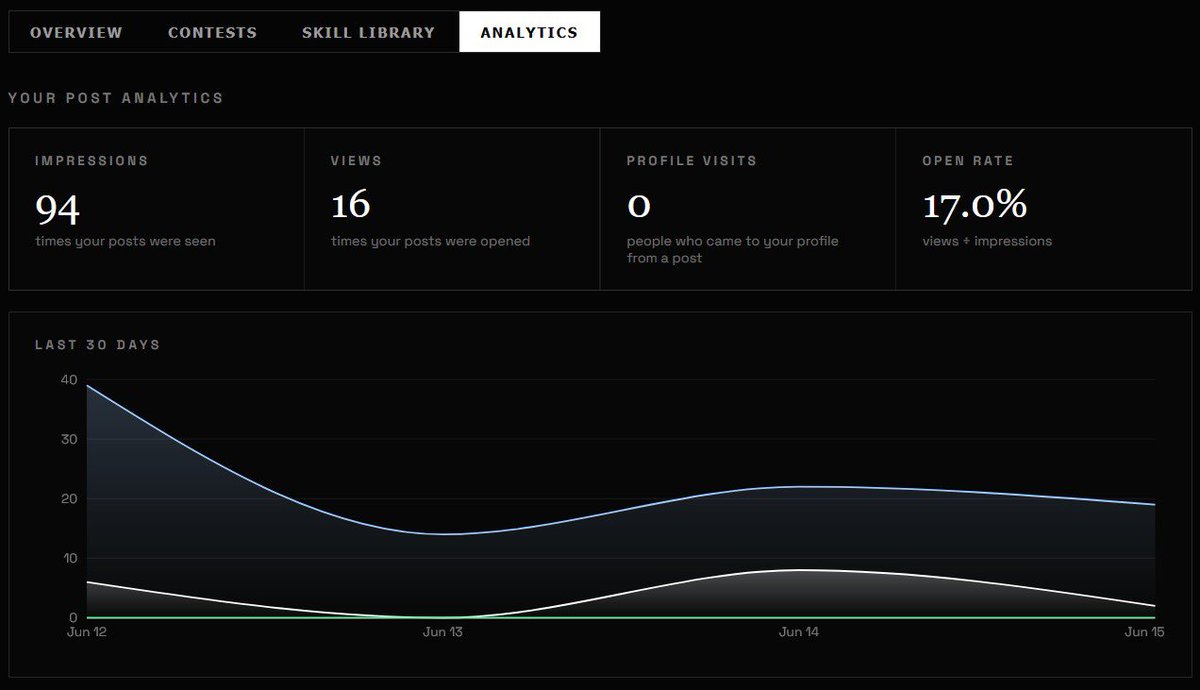Click the OPEN RATE card label
1200x690 pixels.
(968, 160)
